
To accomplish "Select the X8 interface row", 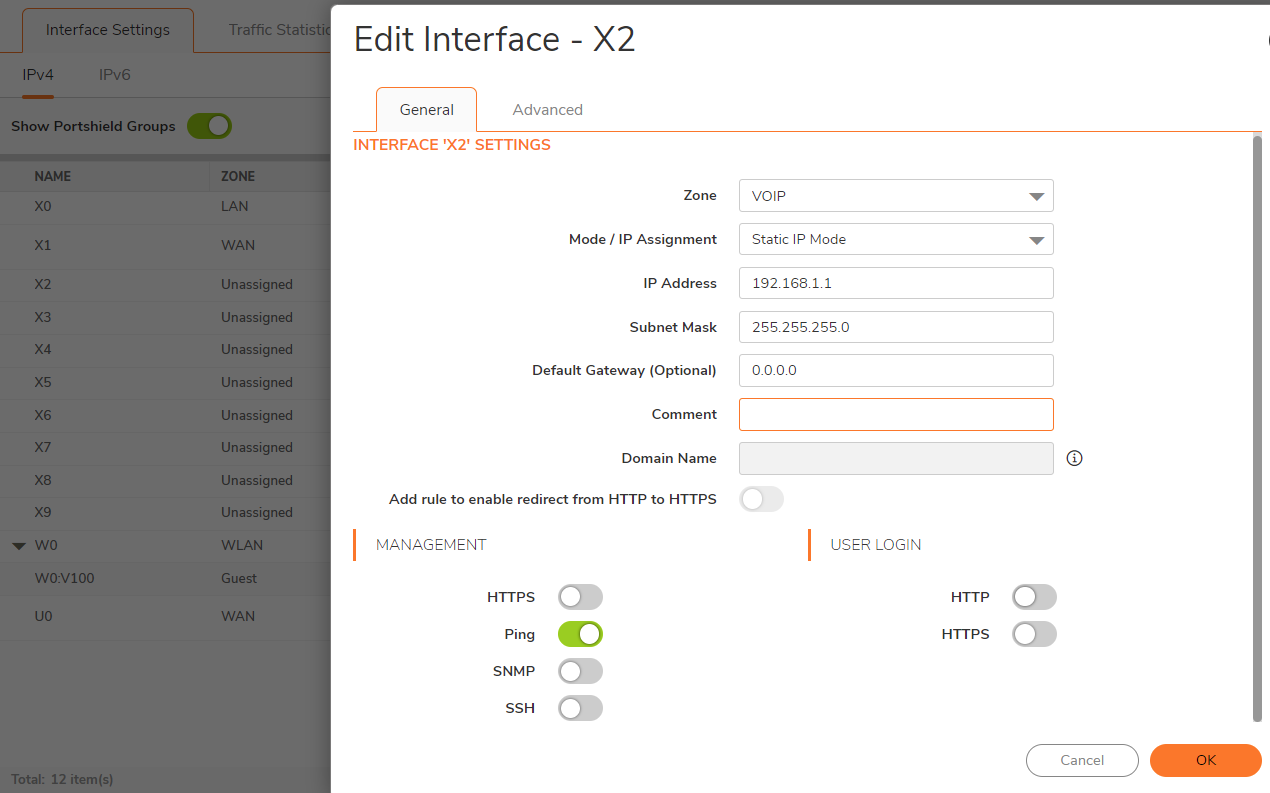I will tap(165, 481).
